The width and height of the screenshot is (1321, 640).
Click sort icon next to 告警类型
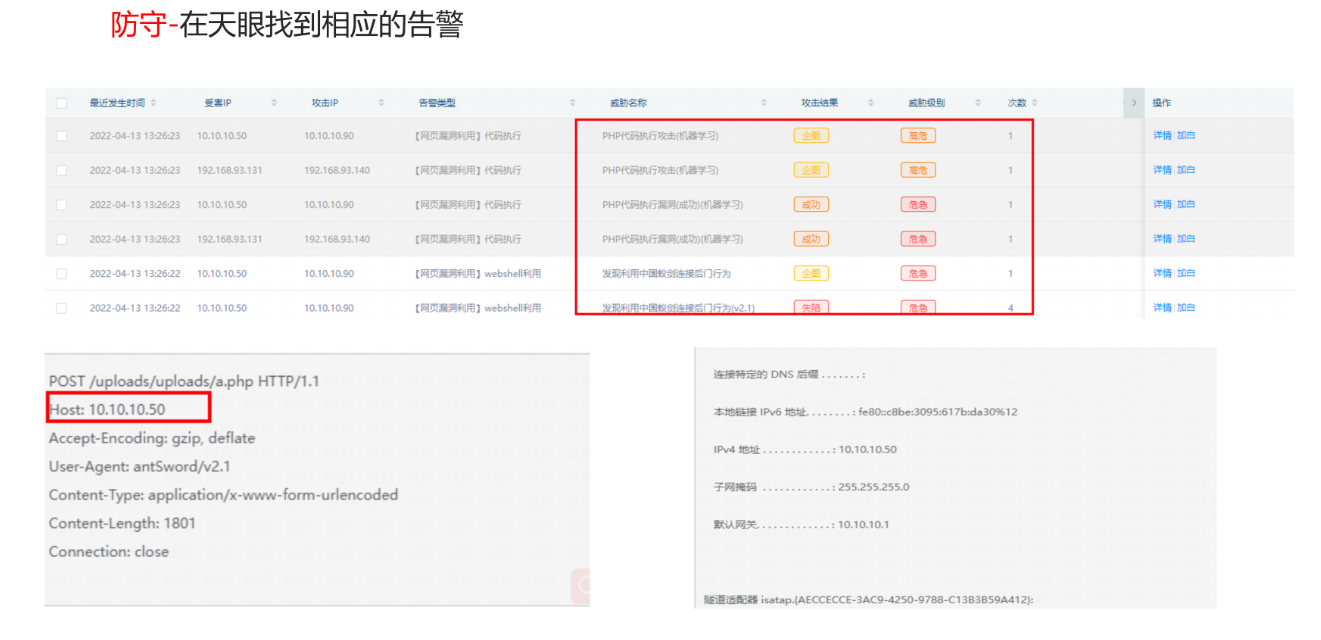point(573,103)
